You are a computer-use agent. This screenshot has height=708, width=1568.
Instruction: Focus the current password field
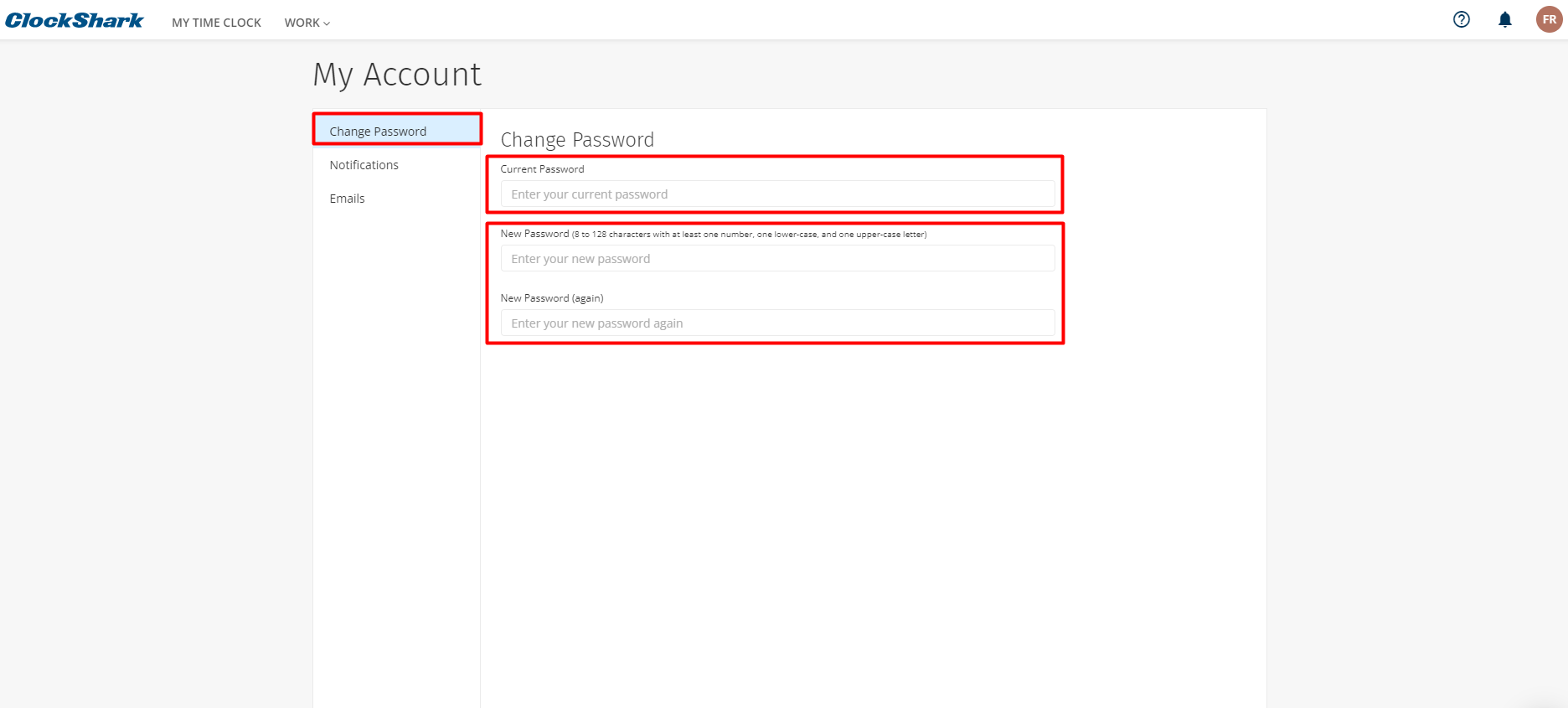click(777, 194)
